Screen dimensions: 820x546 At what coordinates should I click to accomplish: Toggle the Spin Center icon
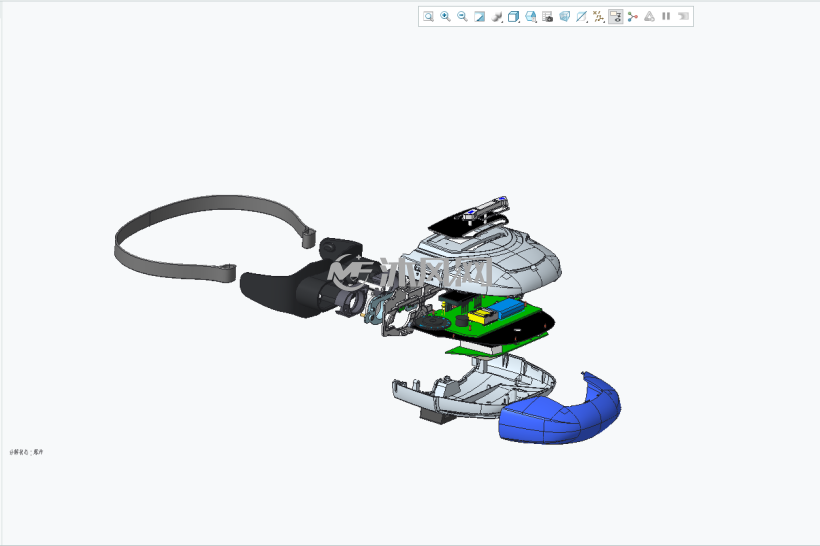tap(633, 17)
